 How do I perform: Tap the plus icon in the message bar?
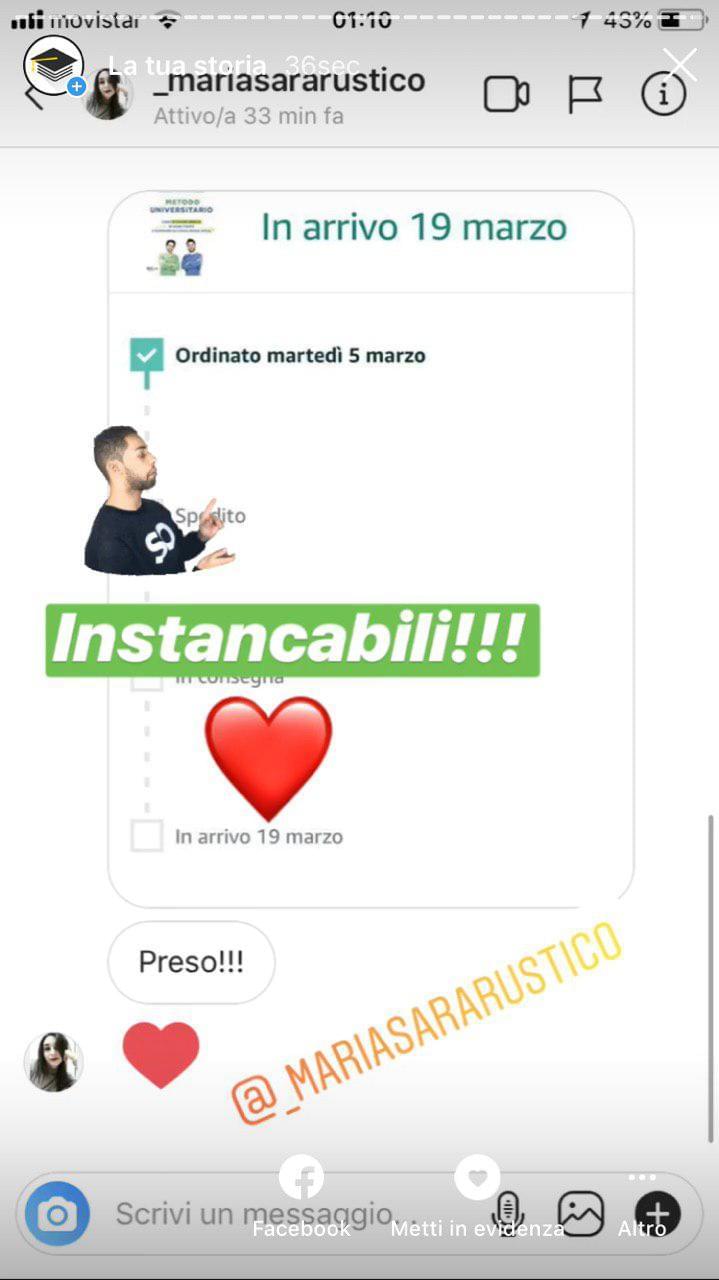658,1214
